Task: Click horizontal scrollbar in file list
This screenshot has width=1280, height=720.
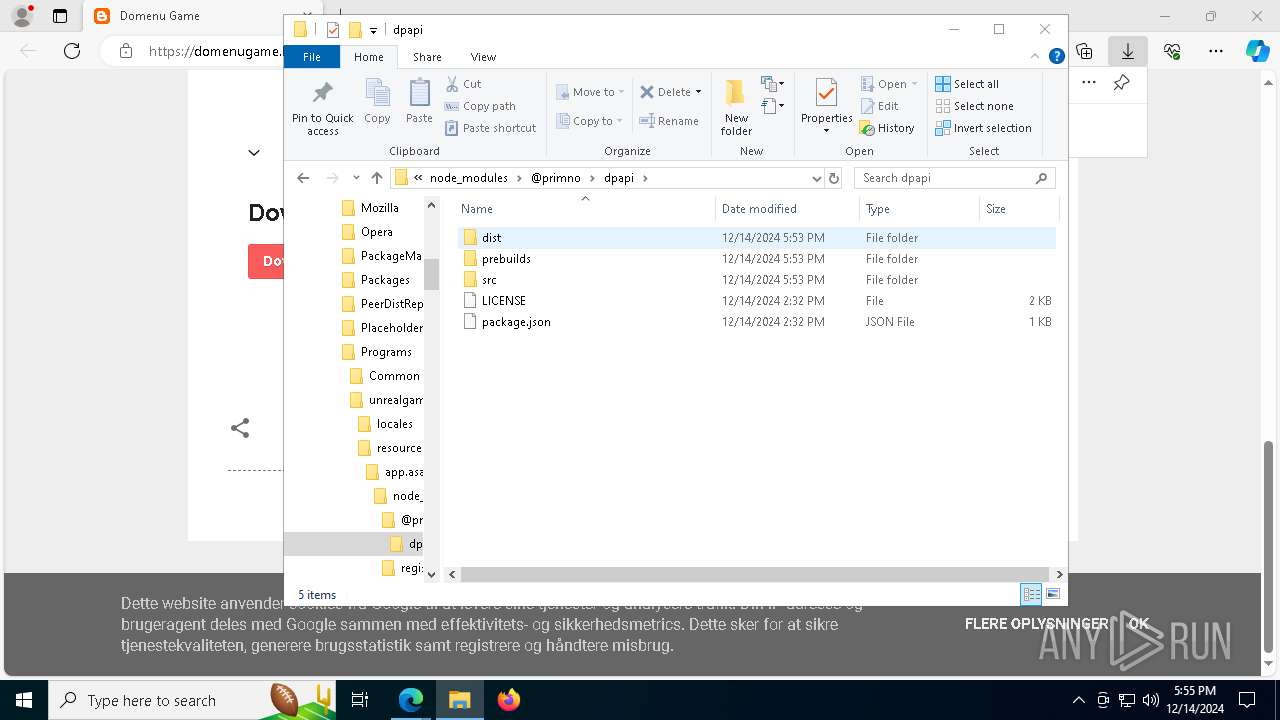Action: click(756, 575)
